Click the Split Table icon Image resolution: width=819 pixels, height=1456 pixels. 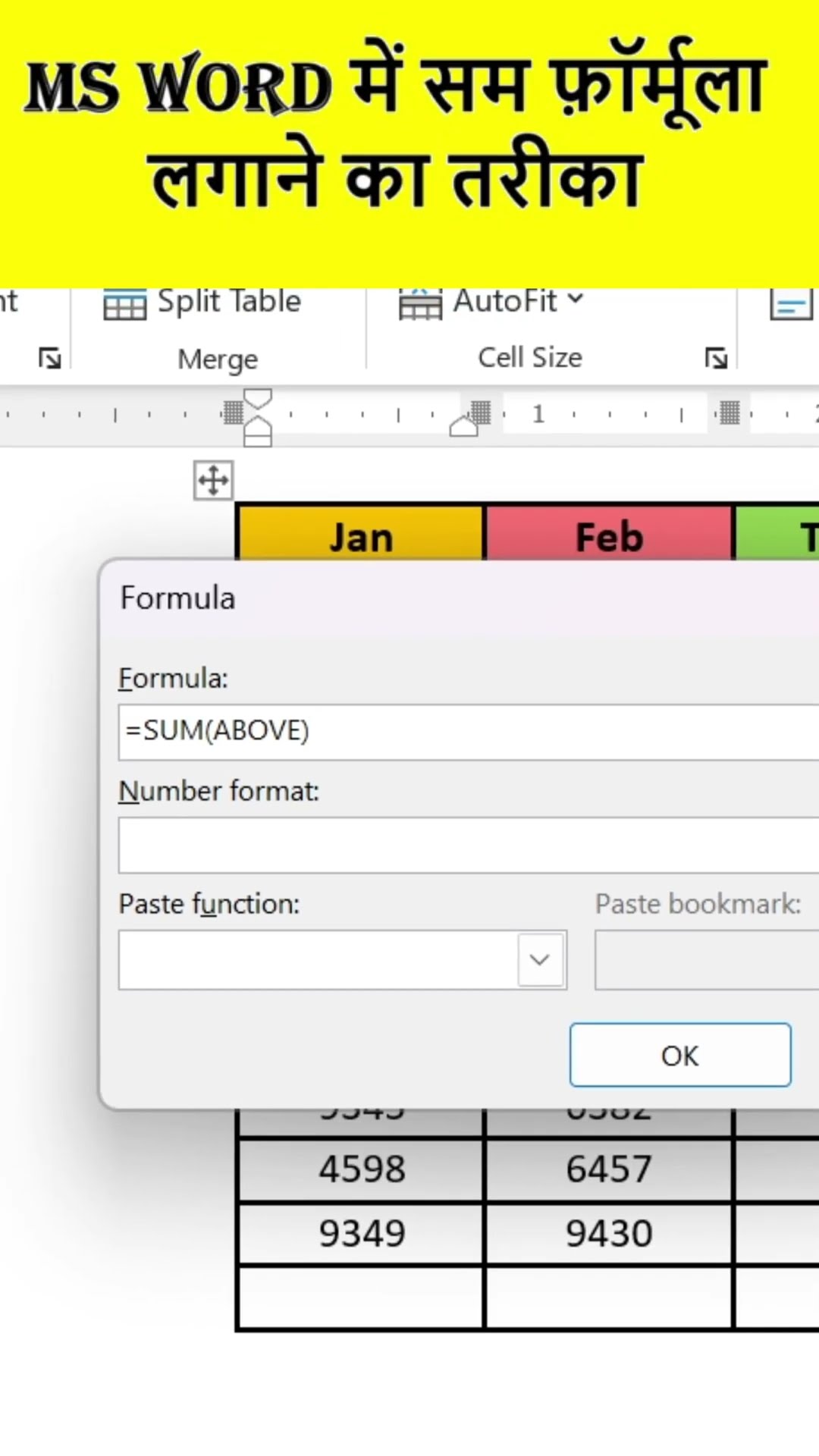(x=125, y=305)
